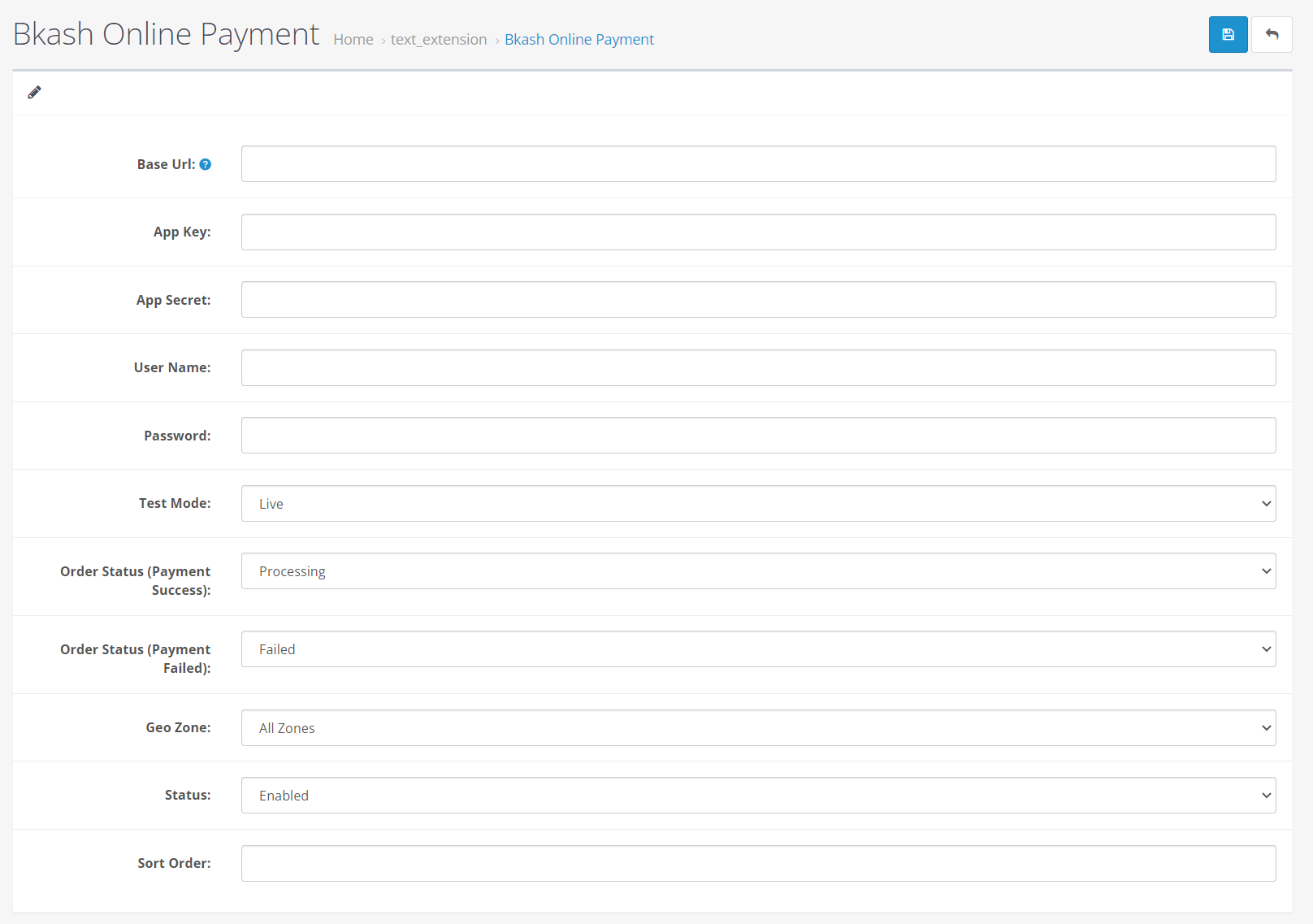Click the Password label
This screenshot has height=924, width=1313.
coord(177,436)
